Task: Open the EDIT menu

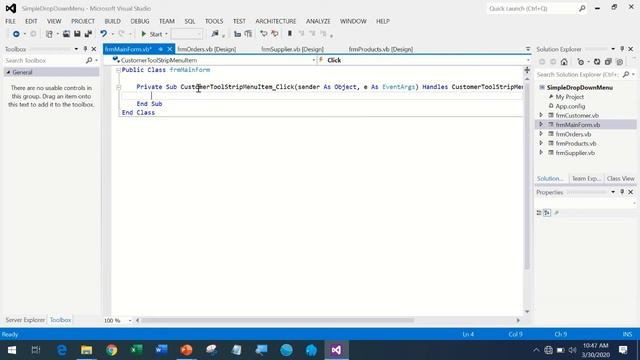Action: [x=31, y=21]
